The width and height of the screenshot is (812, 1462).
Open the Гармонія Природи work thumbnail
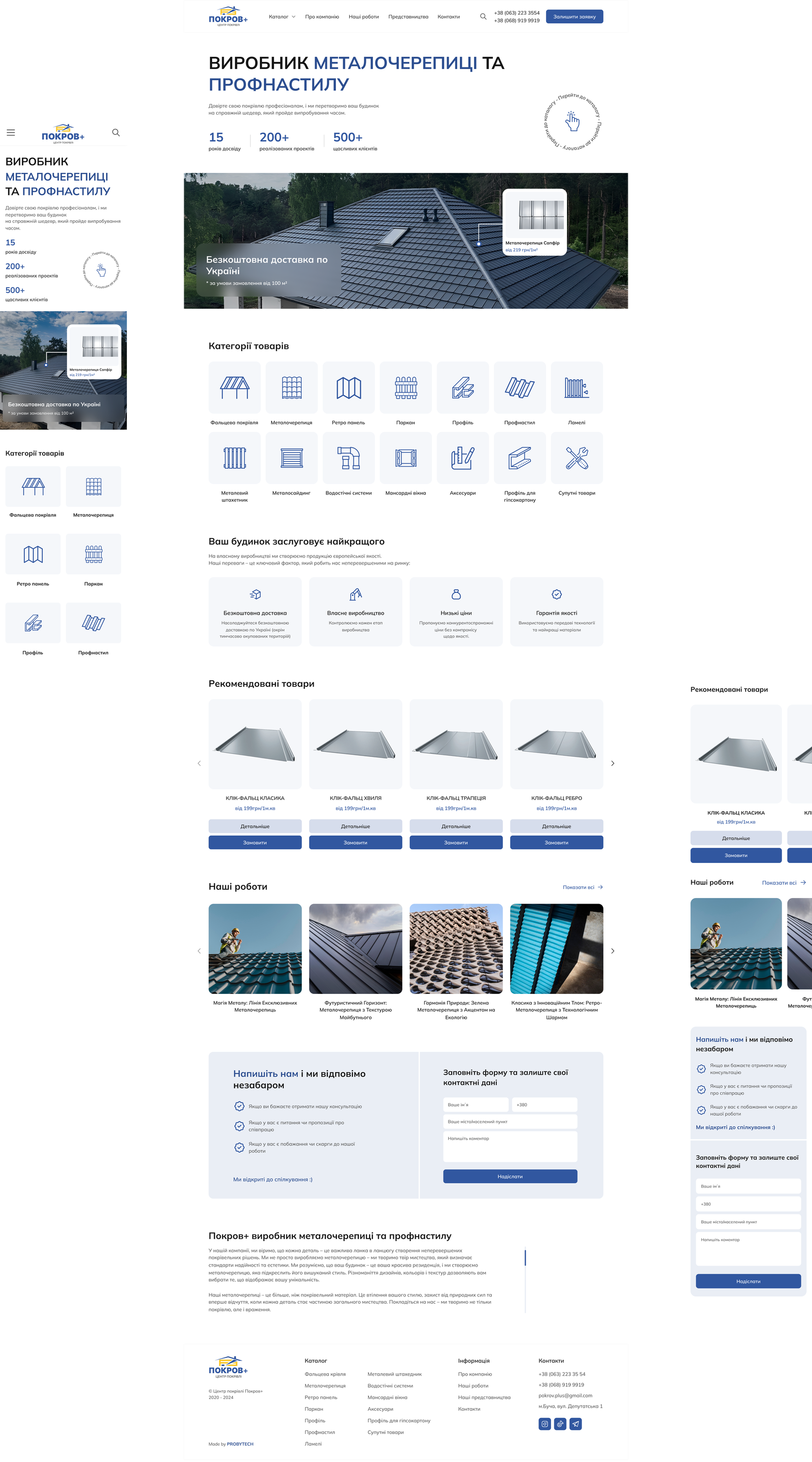coord(456,948)
